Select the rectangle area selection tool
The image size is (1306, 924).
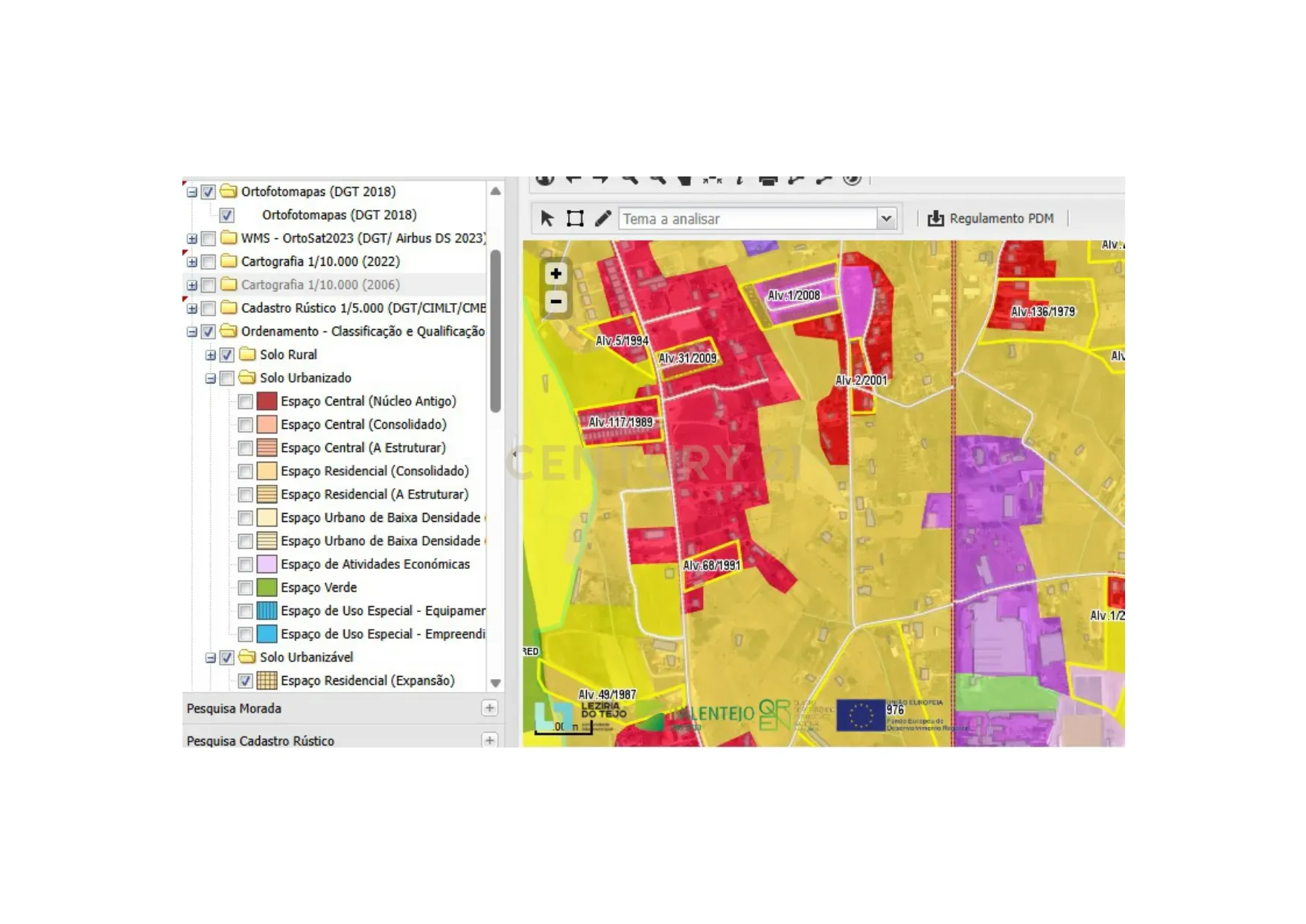pyautogui.click(x=575, y=218)
